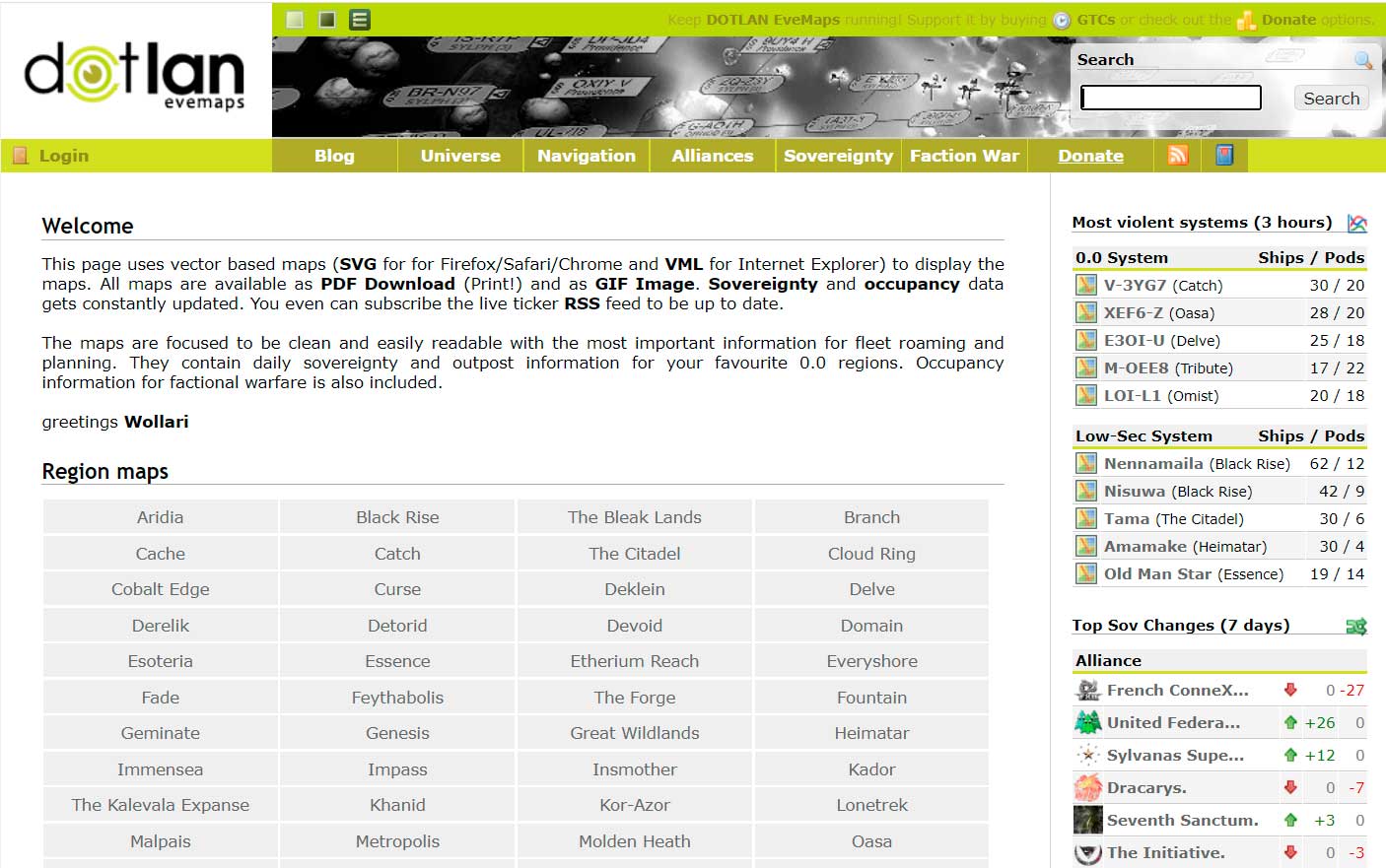Open the Alliances menu item
The width and height of the screenshot is (1386, 868).
coord(713,156)
